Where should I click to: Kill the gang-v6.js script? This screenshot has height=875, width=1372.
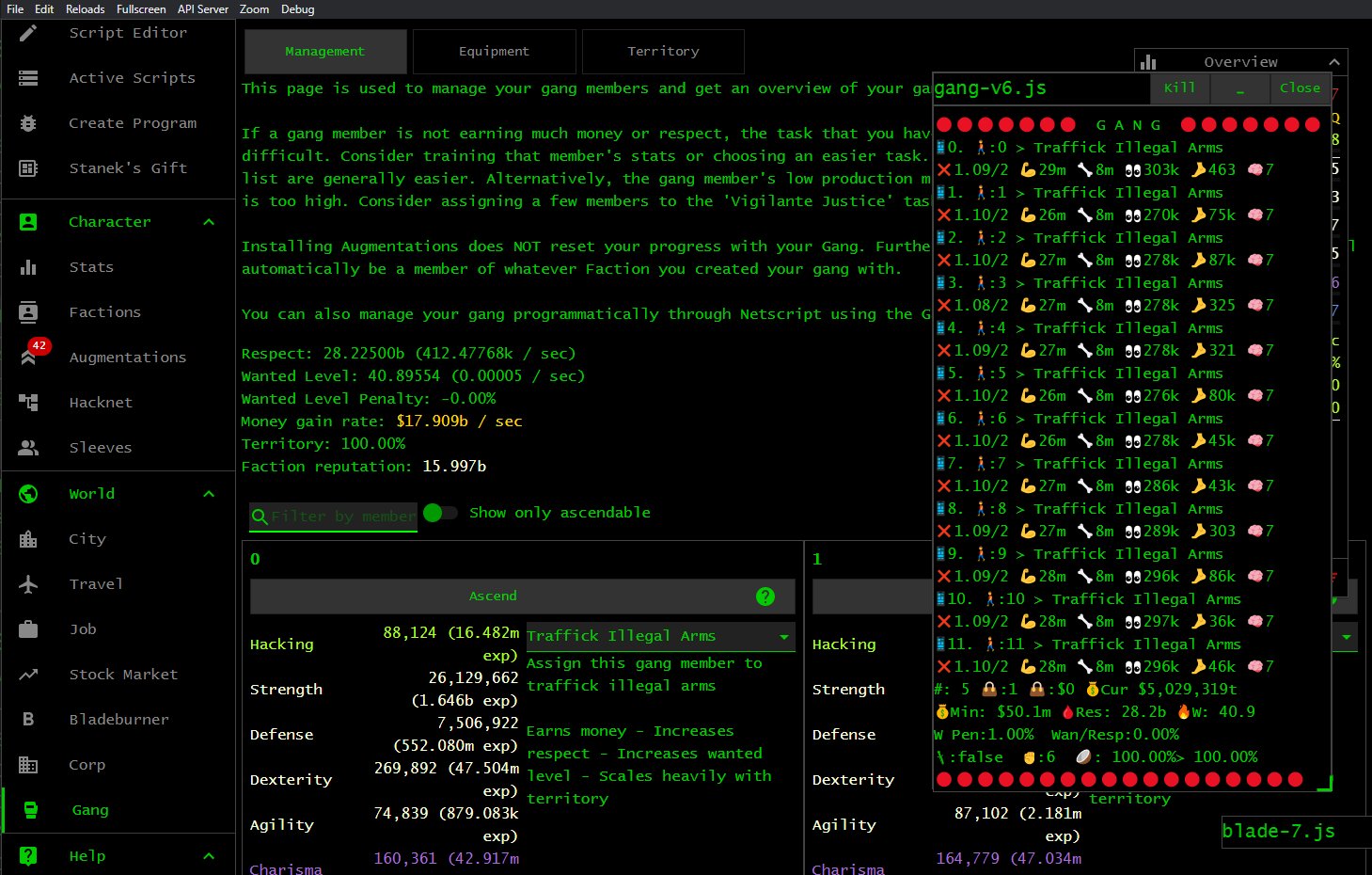(x=1180, y=88)
